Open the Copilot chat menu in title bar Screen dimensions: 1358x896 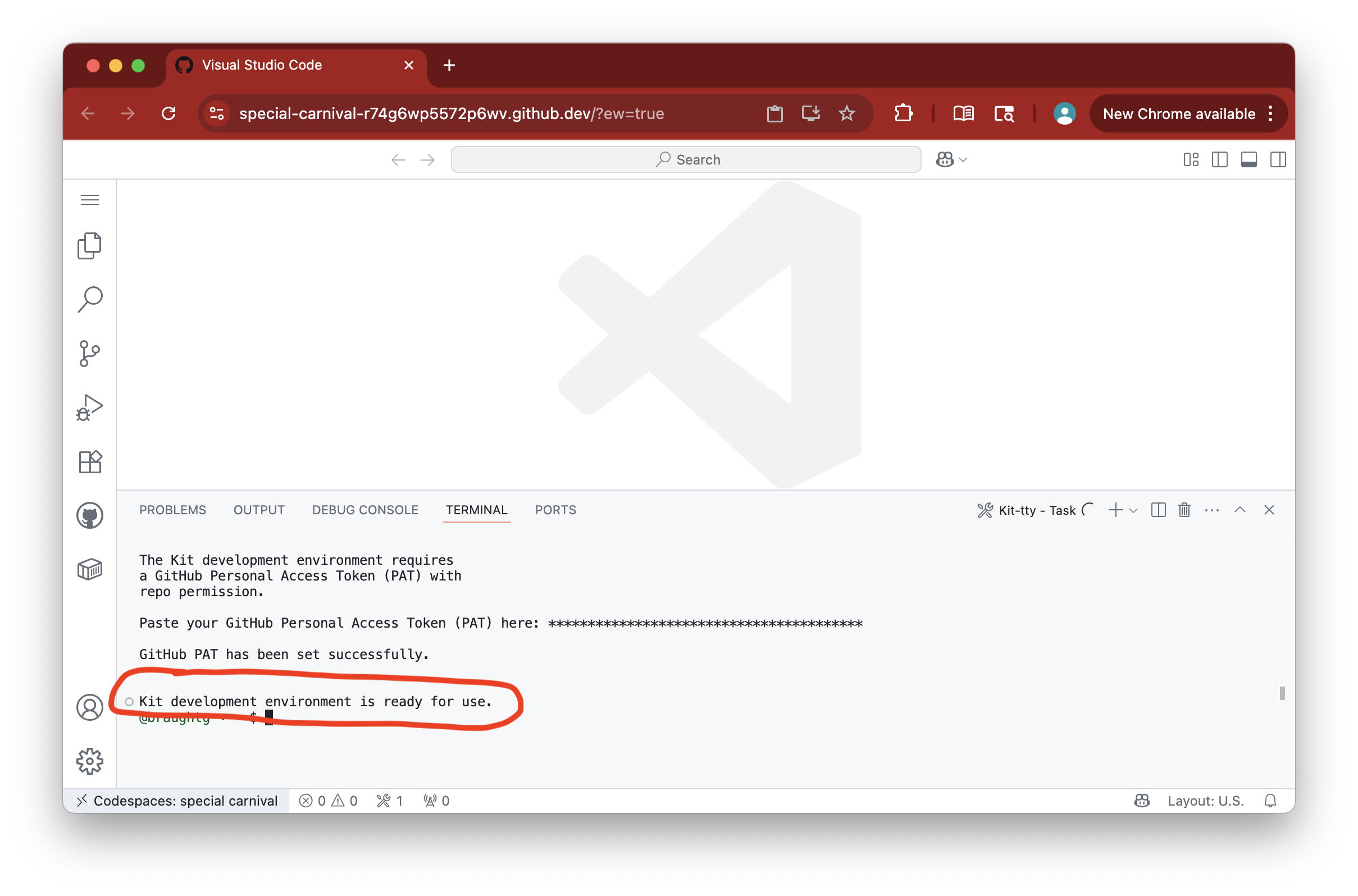(951, 160)
